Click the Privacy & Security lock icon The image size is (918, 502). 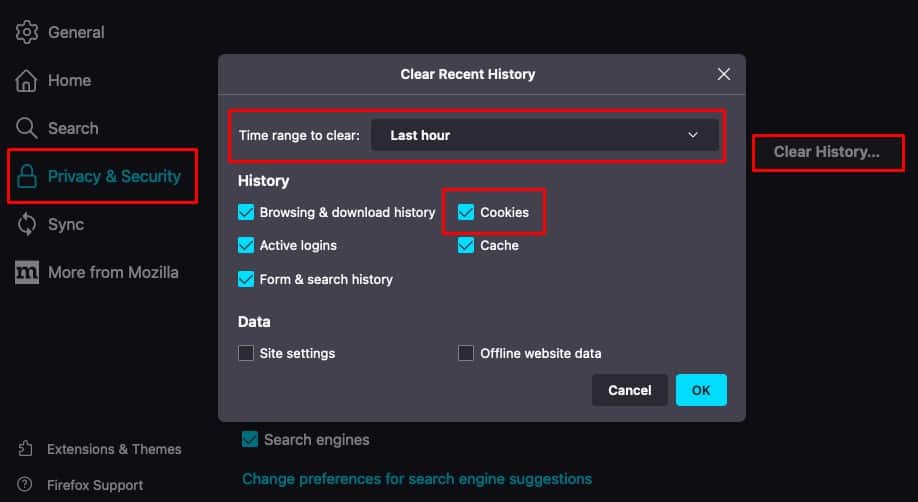(26, 176)
